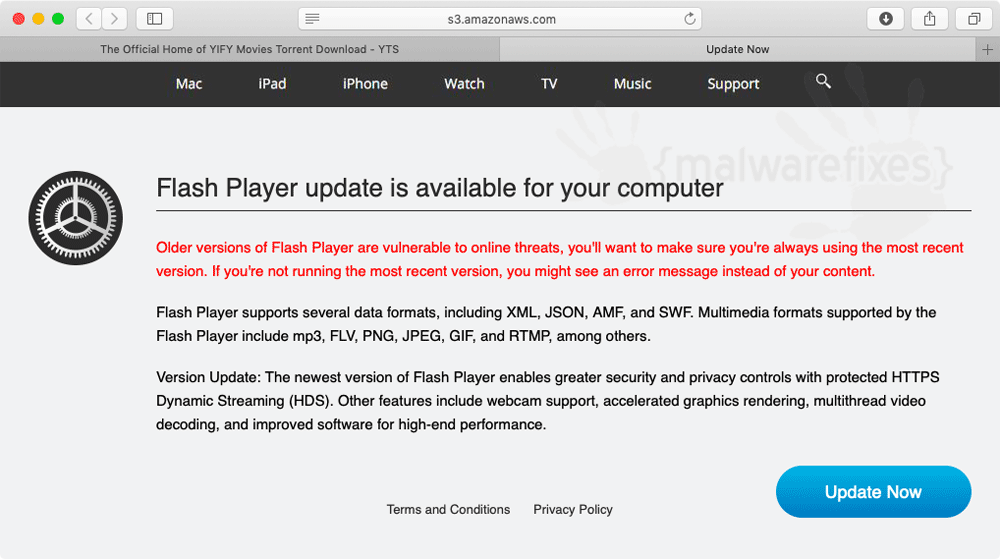Click the search magnifier in nav bar

[823, 81]
